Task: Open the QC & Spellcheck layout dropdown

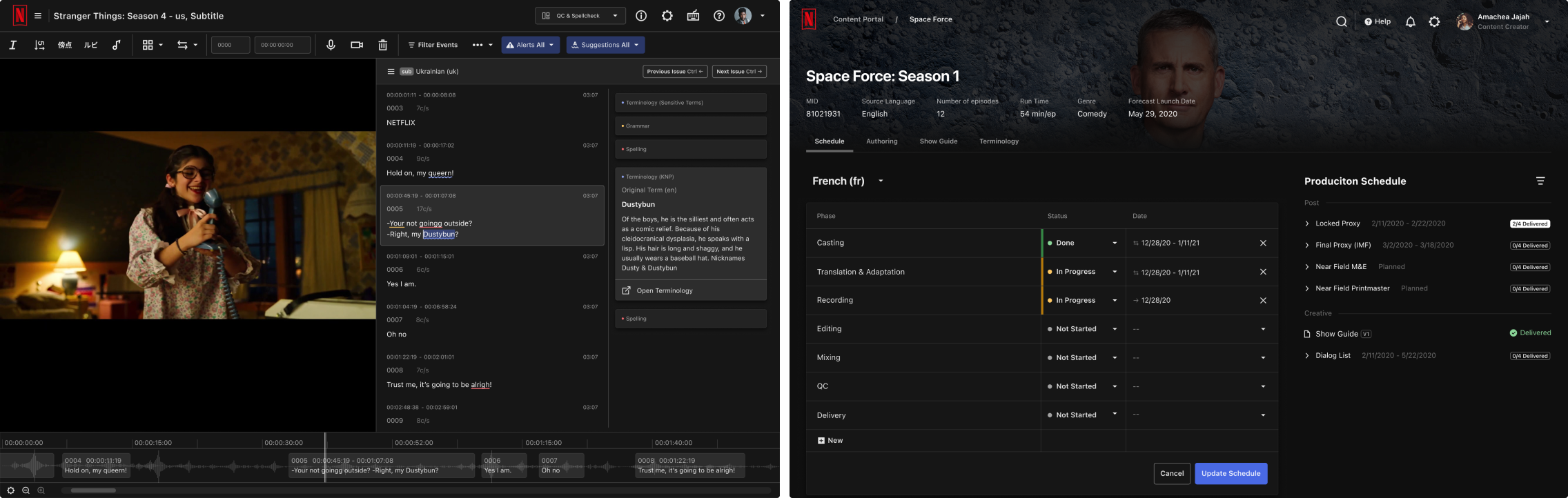Action: pyautogui.click(x=580, y=16)
